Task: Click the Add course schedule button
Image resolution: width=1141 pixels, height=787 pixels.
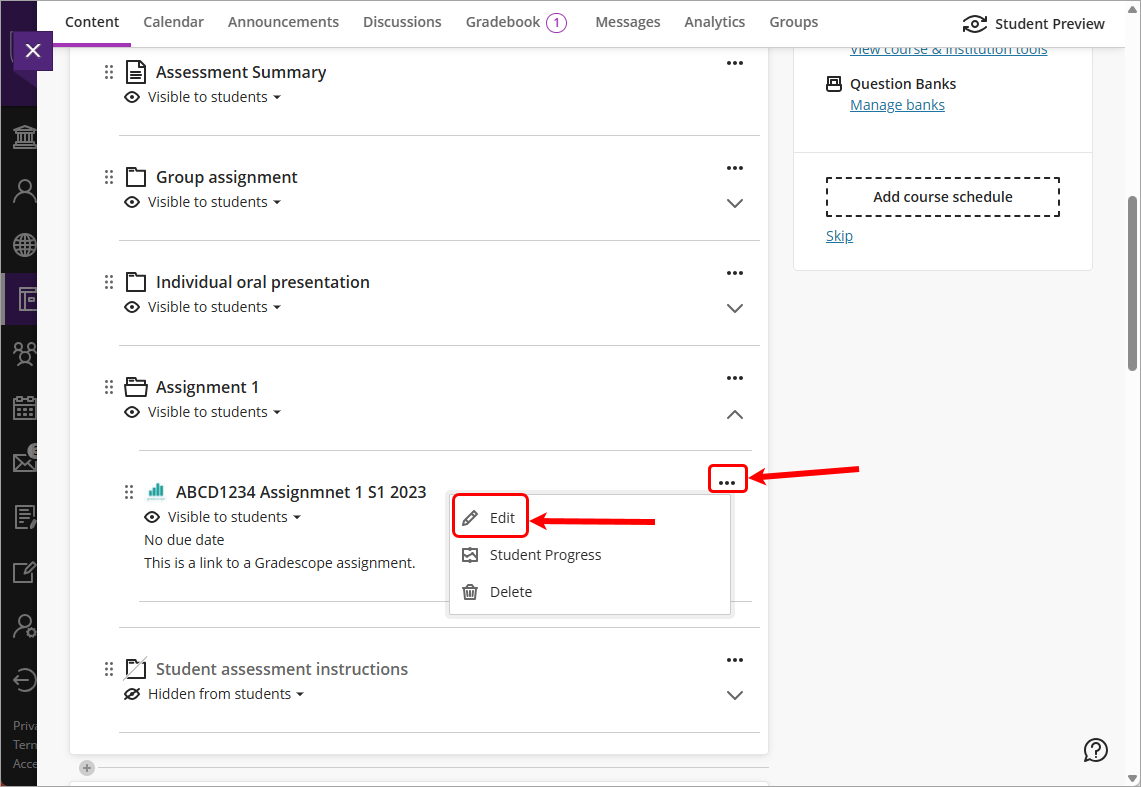Action: (x=942, y=196)
